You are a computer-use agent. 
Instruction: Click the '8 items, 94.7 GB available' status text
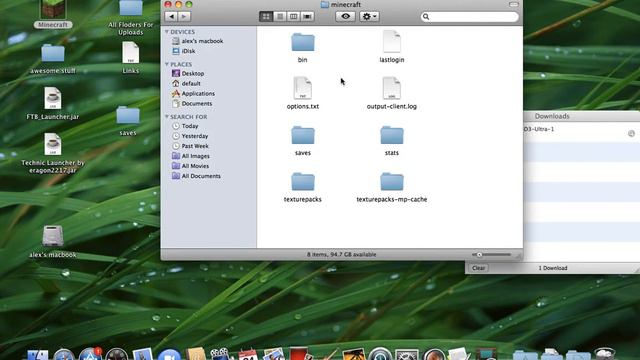(x=342, y=255)
